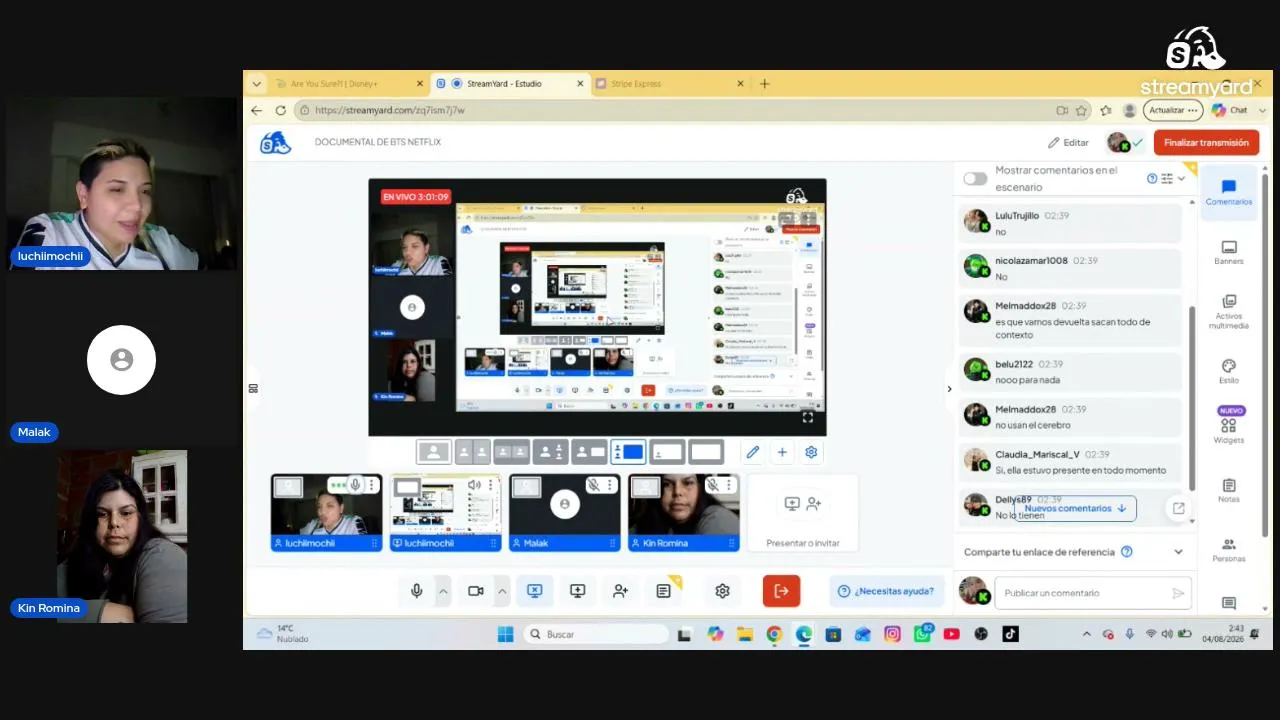
Task: Select the cropped two-person layout
Action: (511, 452)
